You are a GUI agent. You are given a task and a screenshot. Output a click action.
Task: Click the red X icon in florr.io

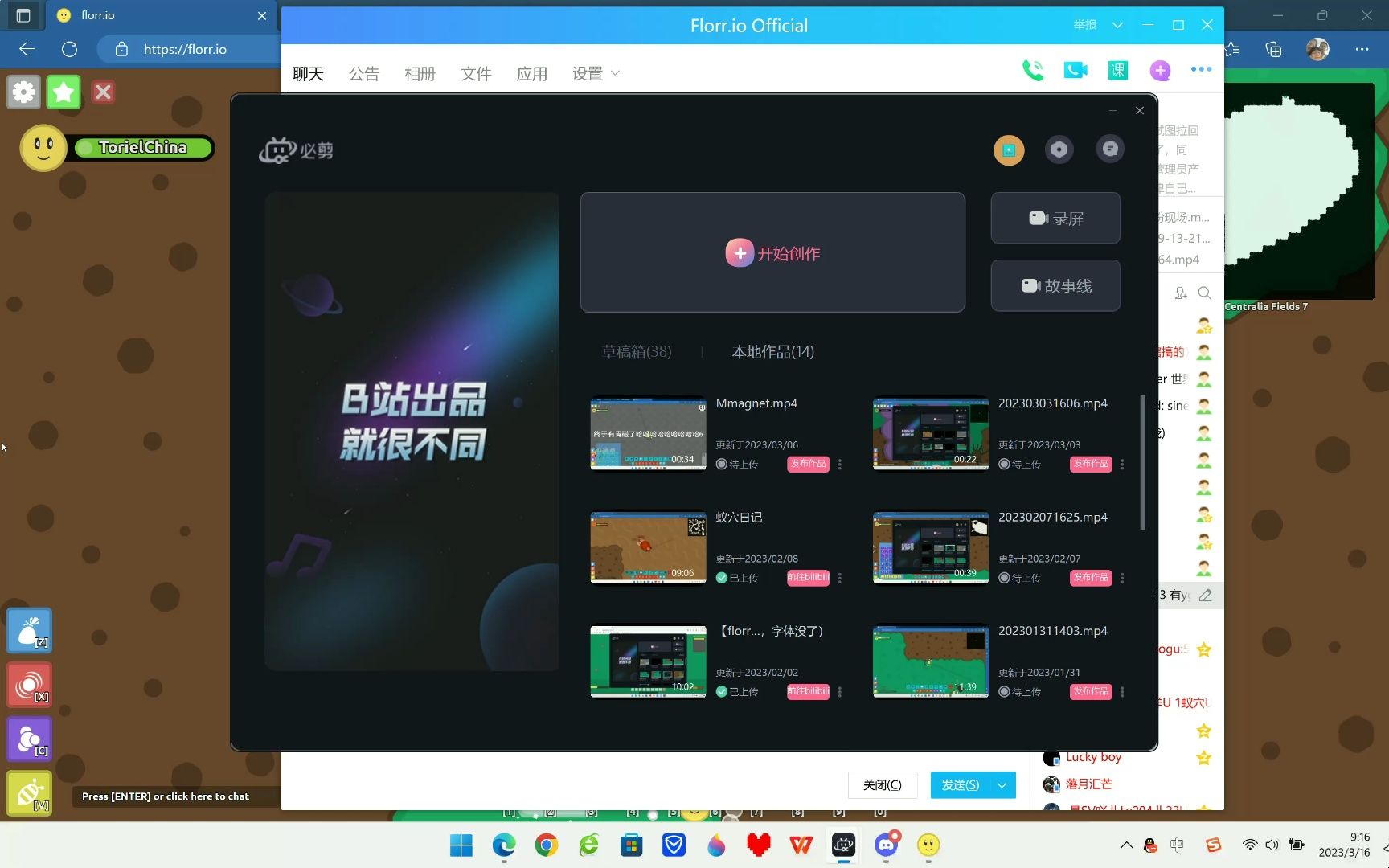103,92
